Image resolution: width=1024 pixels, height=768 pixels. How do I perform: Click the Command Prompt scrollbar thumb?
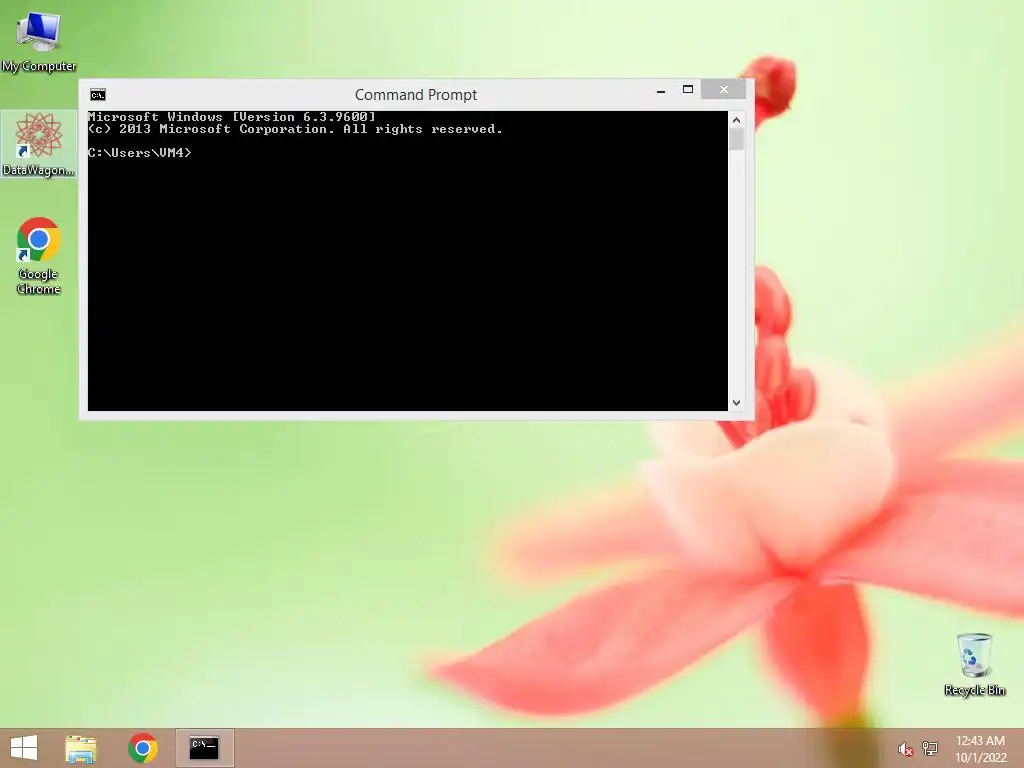pos(737,139)
